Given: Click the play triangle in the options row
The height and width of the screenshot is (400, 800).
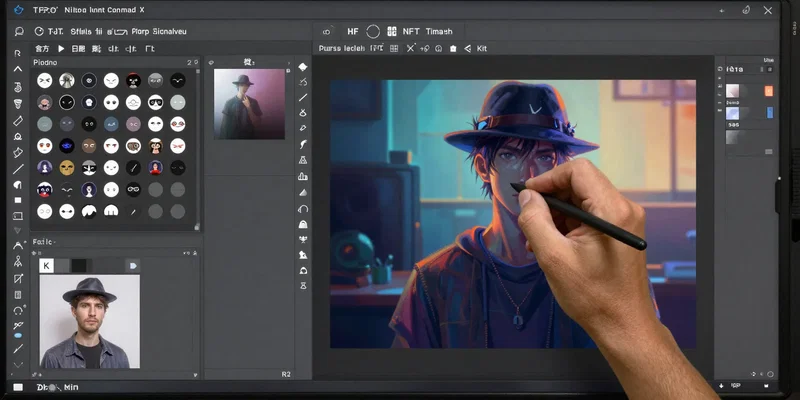Looking at the screenshot, I should click(x=61, y=48).
